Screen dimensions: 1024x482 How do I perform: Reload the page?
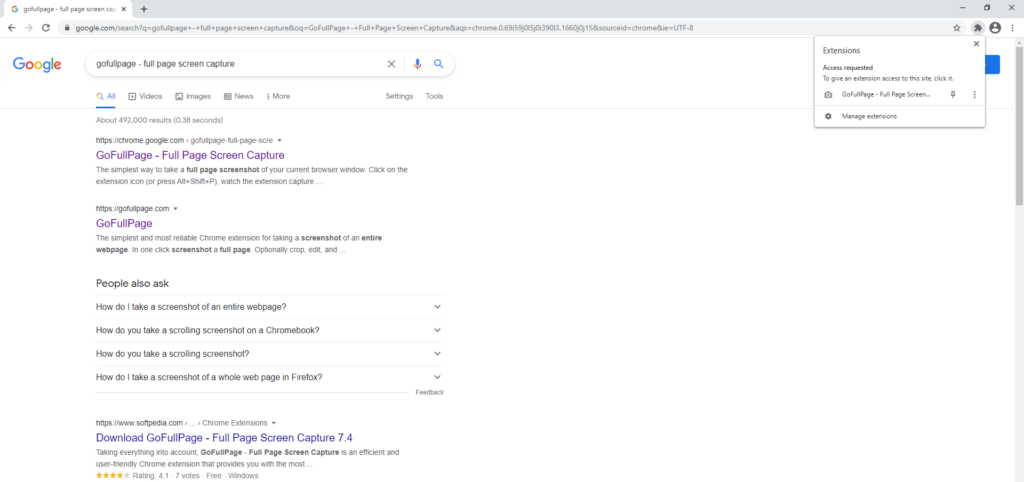(46, 27)
